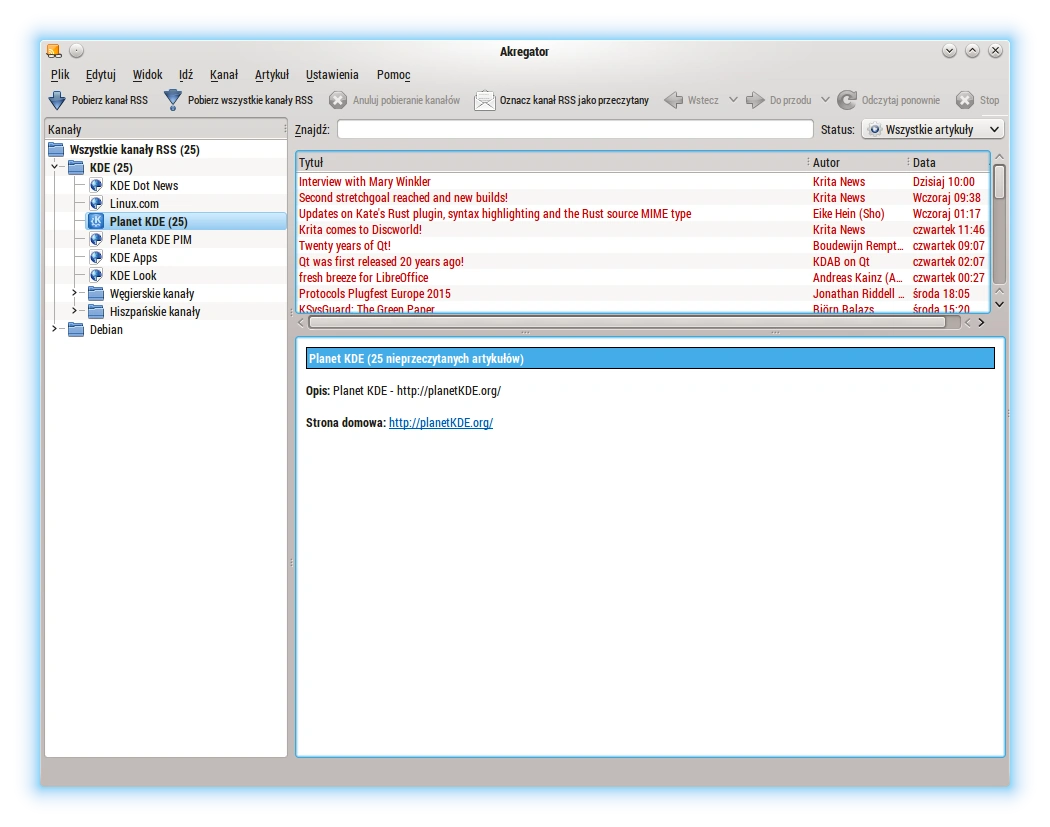Image resolution: width=1050 pixels, height=827 pixels.
Task: Click the date cell "Dzisiaj 10:00"
Action: point(944,181)
